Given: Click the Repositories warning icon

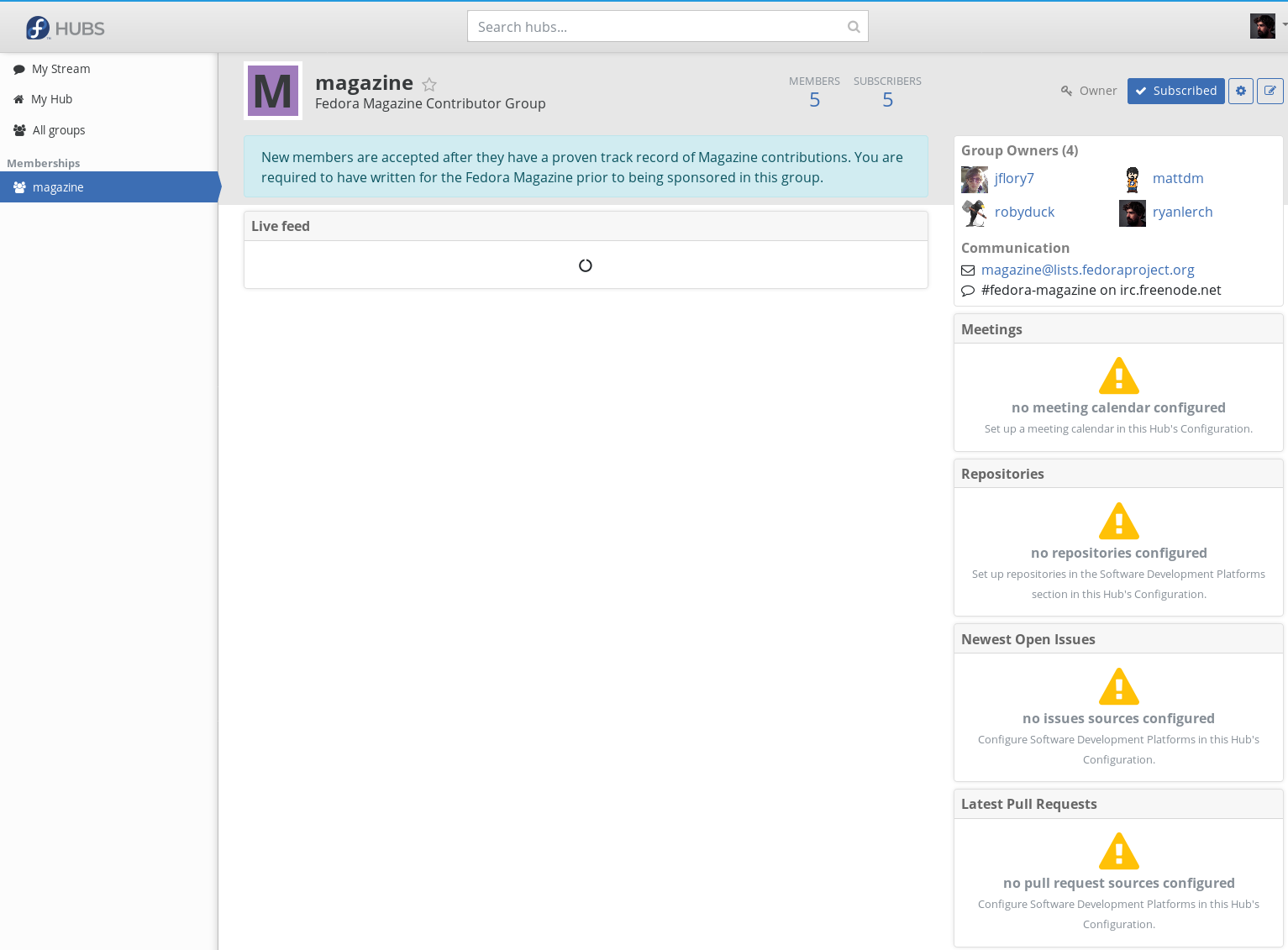Looking at the screenshot, I should [1119, 521].
